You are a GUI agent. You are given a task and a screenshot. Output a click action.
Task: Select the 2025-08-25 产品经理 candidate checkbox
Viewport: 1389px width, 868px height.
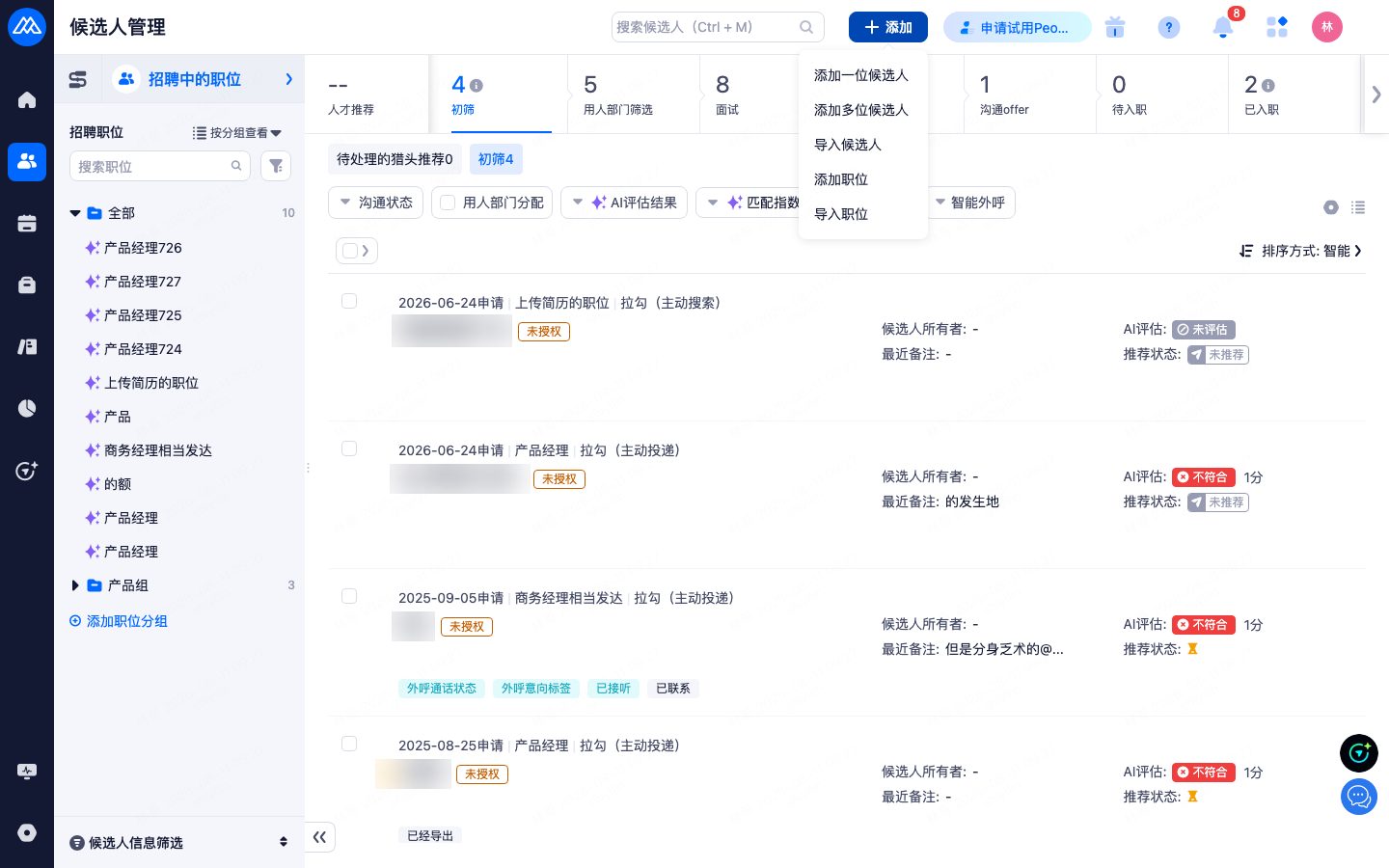pos(349,744)
